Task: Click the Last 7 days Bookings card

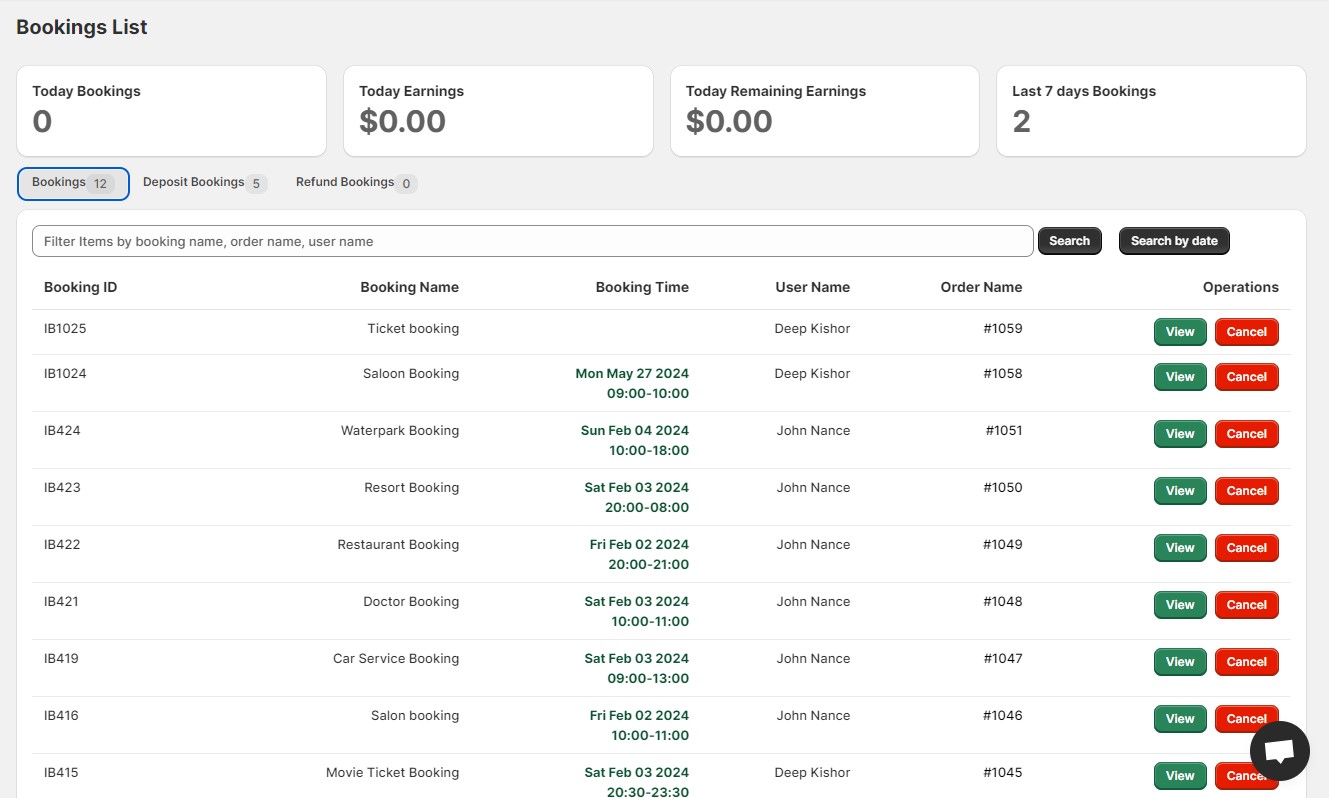Action: click(x=1150, y=111)
